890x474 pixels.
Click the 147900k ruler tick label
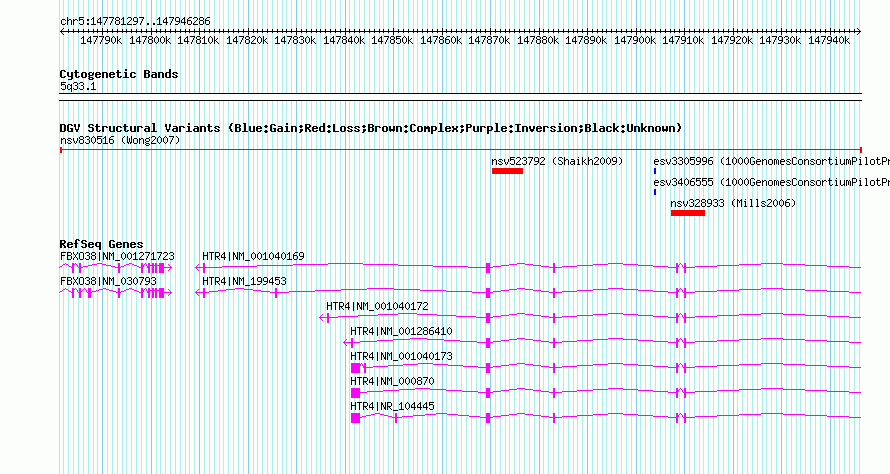pos(635,40)
